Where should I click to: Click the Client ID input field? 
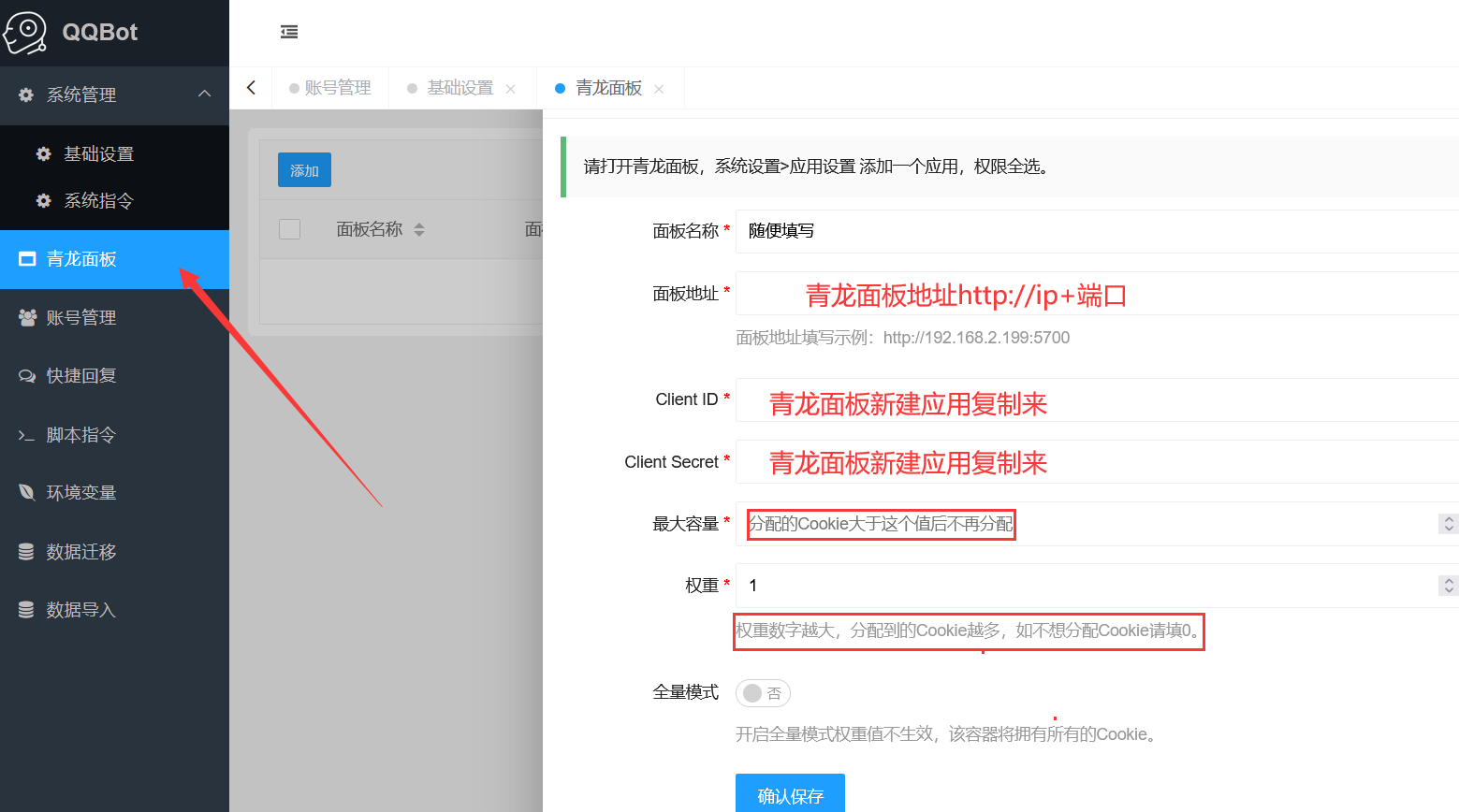click(1097, 399)
